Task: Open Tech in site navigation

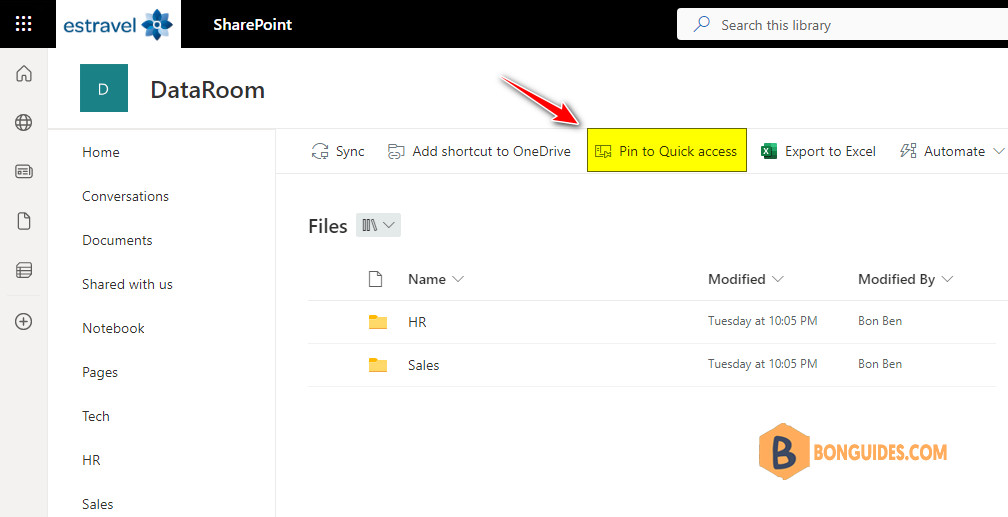Action: click(x=96, y=416)
